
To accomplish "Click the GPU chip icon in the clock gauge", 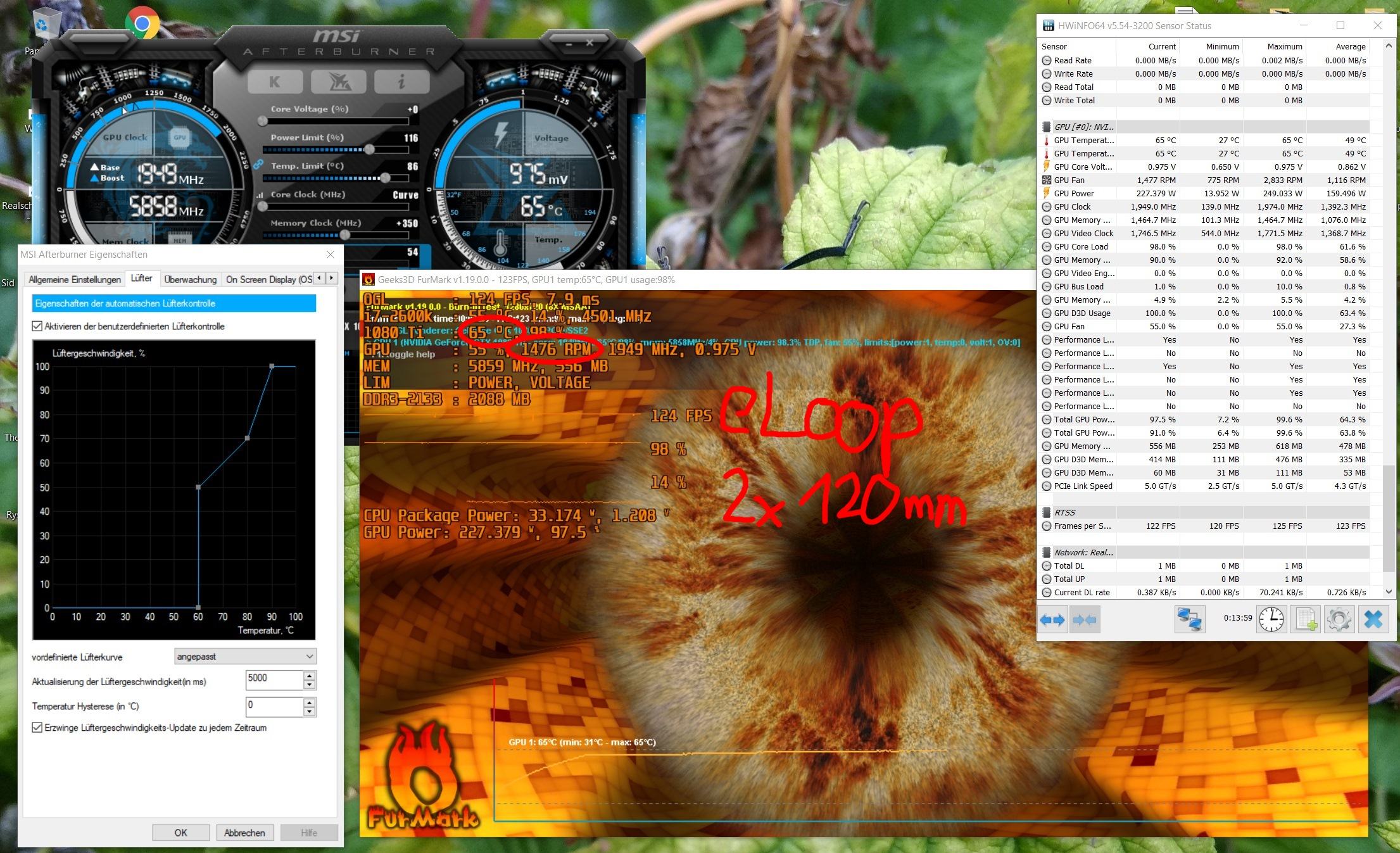I will coord(180,137).
